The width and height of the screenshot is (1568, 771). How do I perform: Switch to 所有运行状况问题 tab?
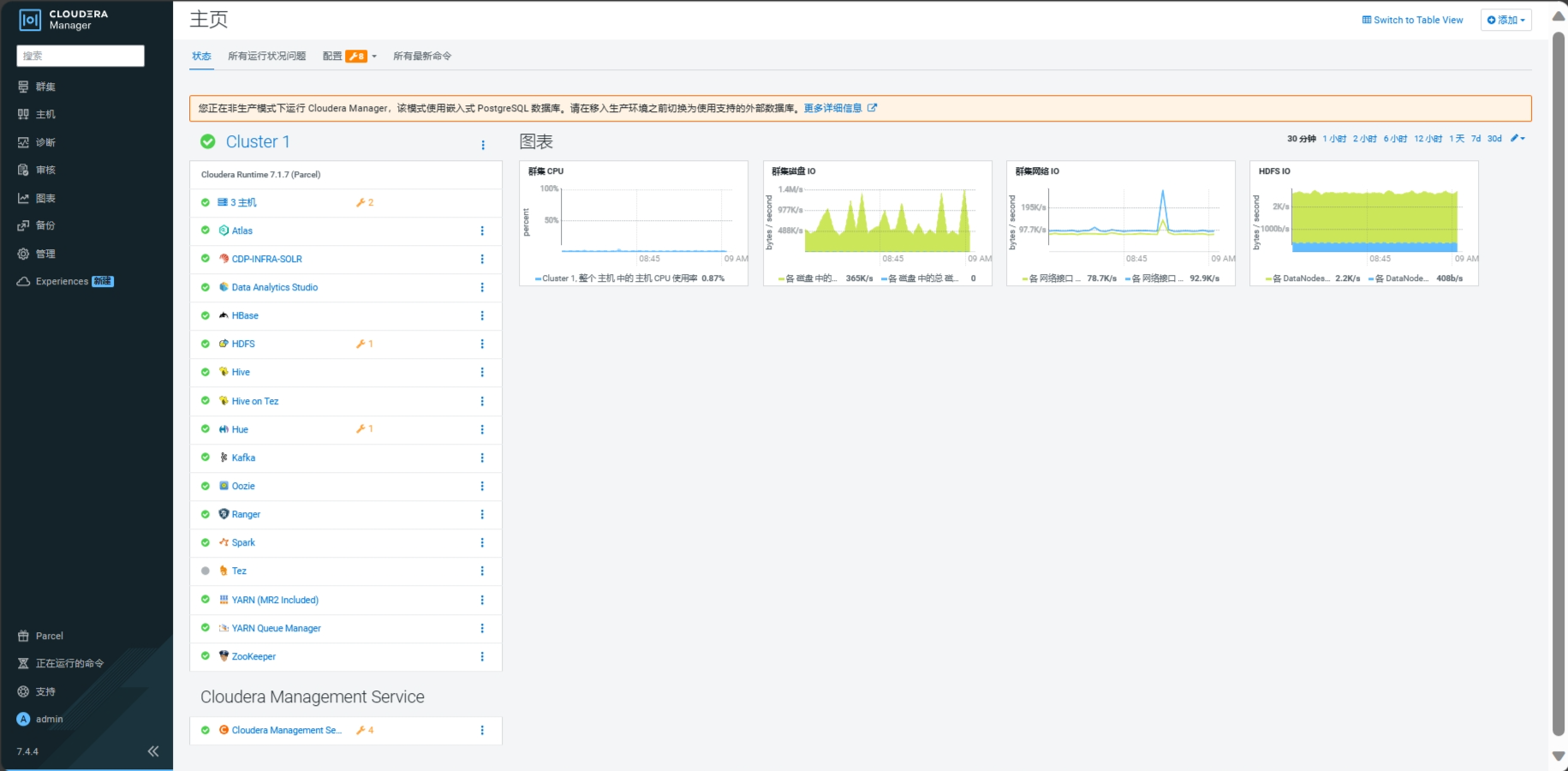click(x=266, y=56)
